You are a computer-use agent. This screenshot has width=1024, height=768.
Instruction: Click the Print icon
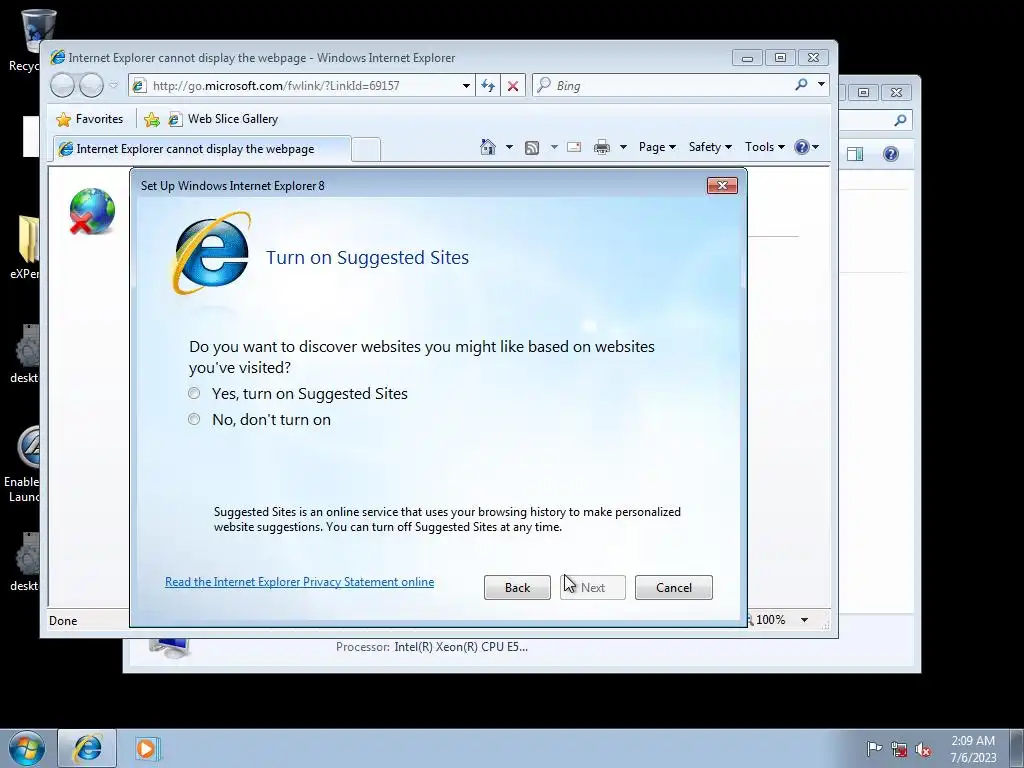(x=601, y=147)
